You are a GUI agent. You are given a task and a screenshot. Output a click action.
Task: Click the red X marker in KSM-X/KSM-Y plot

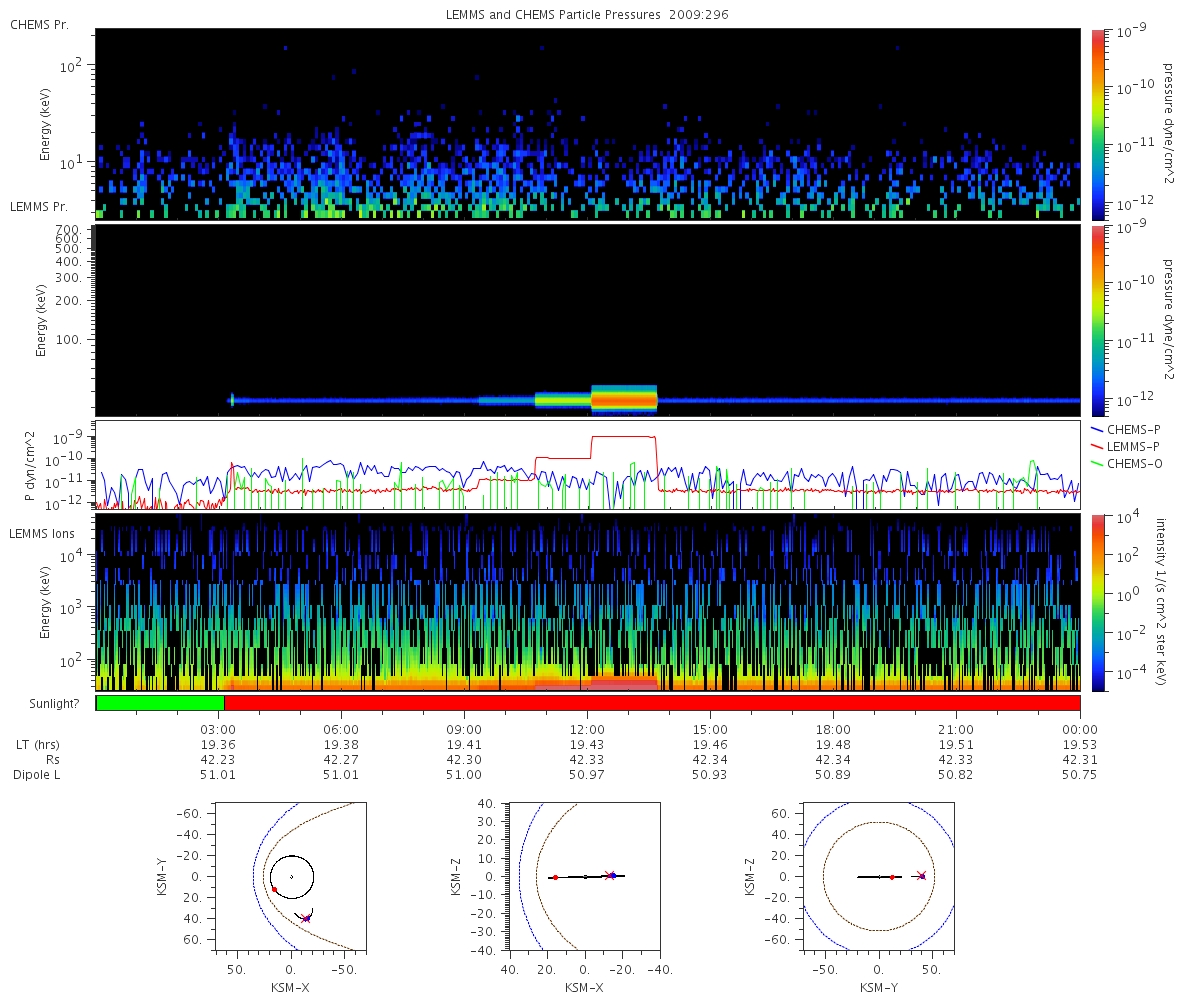click(x=307, y=917)
